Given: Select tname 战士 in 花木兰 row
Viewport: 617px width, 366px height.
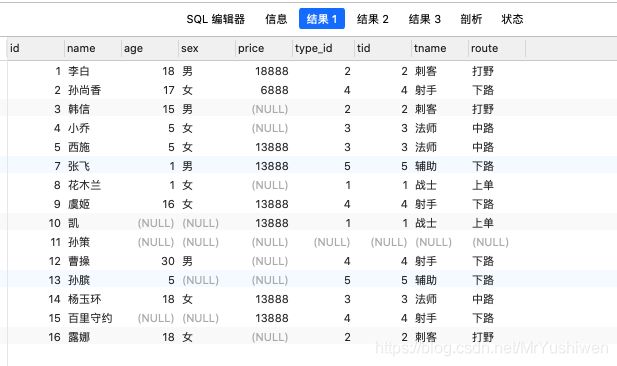Looking at the screenshot, I should click(x=426, y=185).
